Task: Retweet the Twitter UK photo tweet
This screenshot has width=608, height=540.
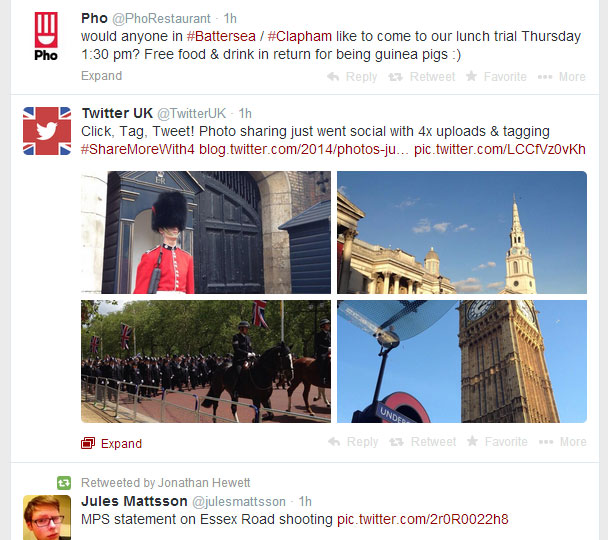Action: [423, 442]
